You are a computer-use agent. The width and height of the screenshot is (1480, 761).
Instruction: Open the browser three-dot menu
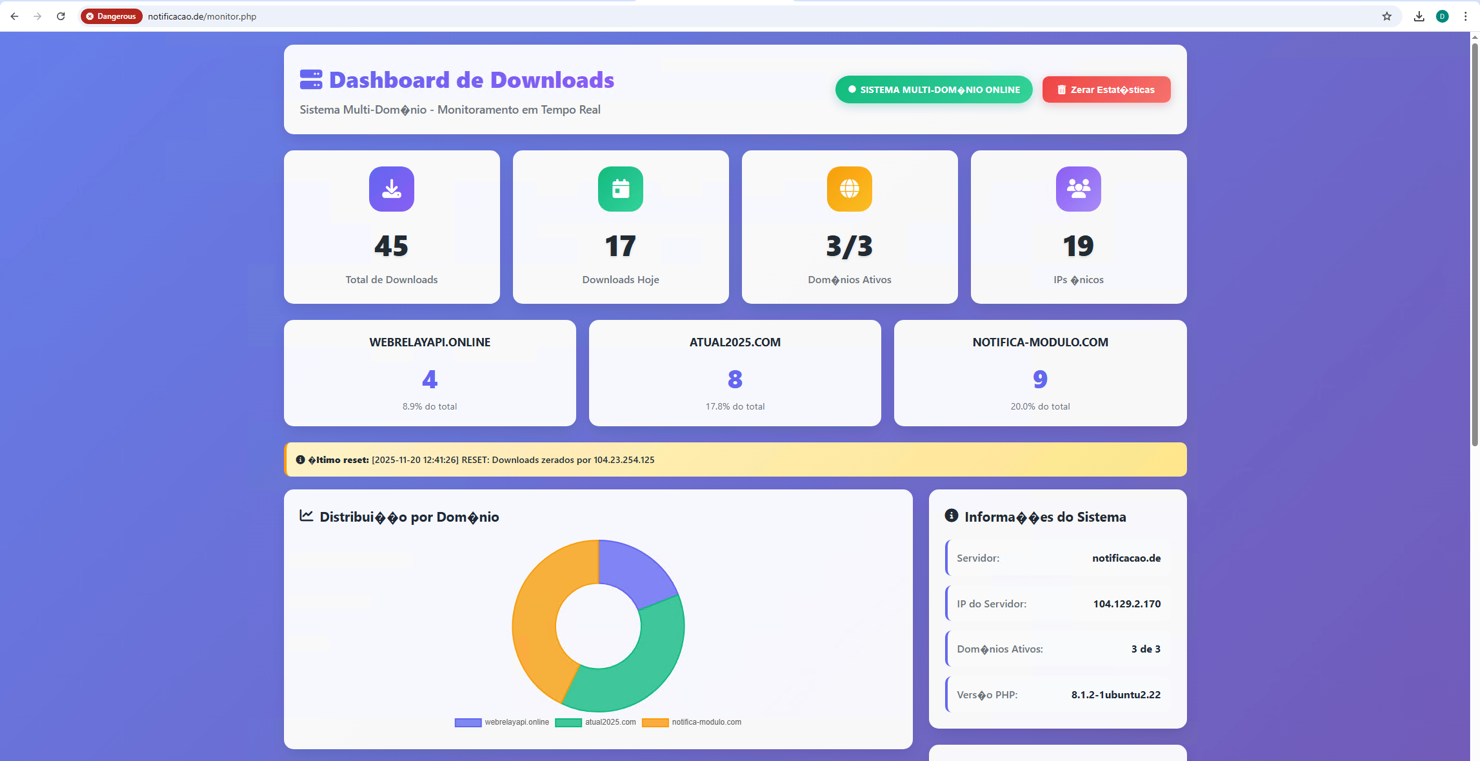coord(1465,16)
